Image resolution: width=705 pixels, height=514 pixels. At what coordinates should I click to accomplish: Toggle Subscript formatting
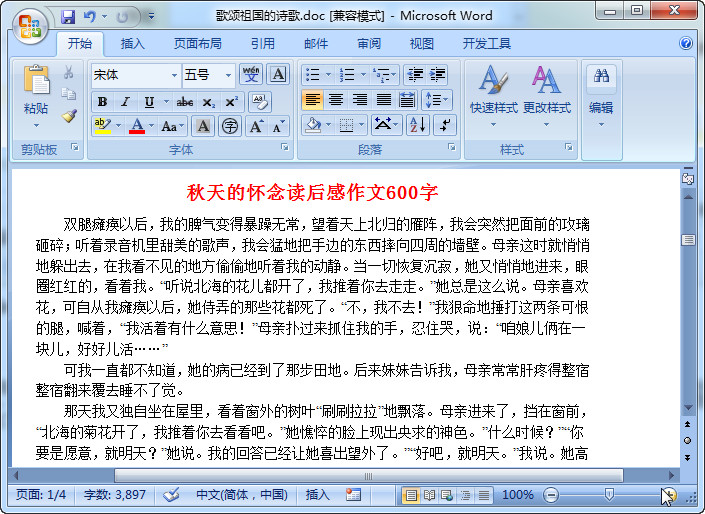point(208,102)
